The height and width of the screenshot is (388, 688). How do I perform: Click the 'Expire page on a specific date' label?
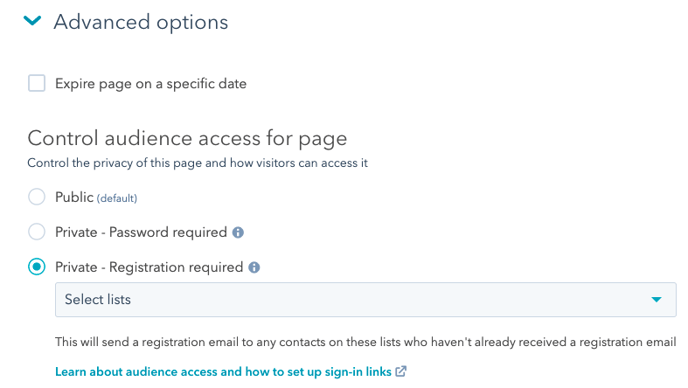point(150,84)
